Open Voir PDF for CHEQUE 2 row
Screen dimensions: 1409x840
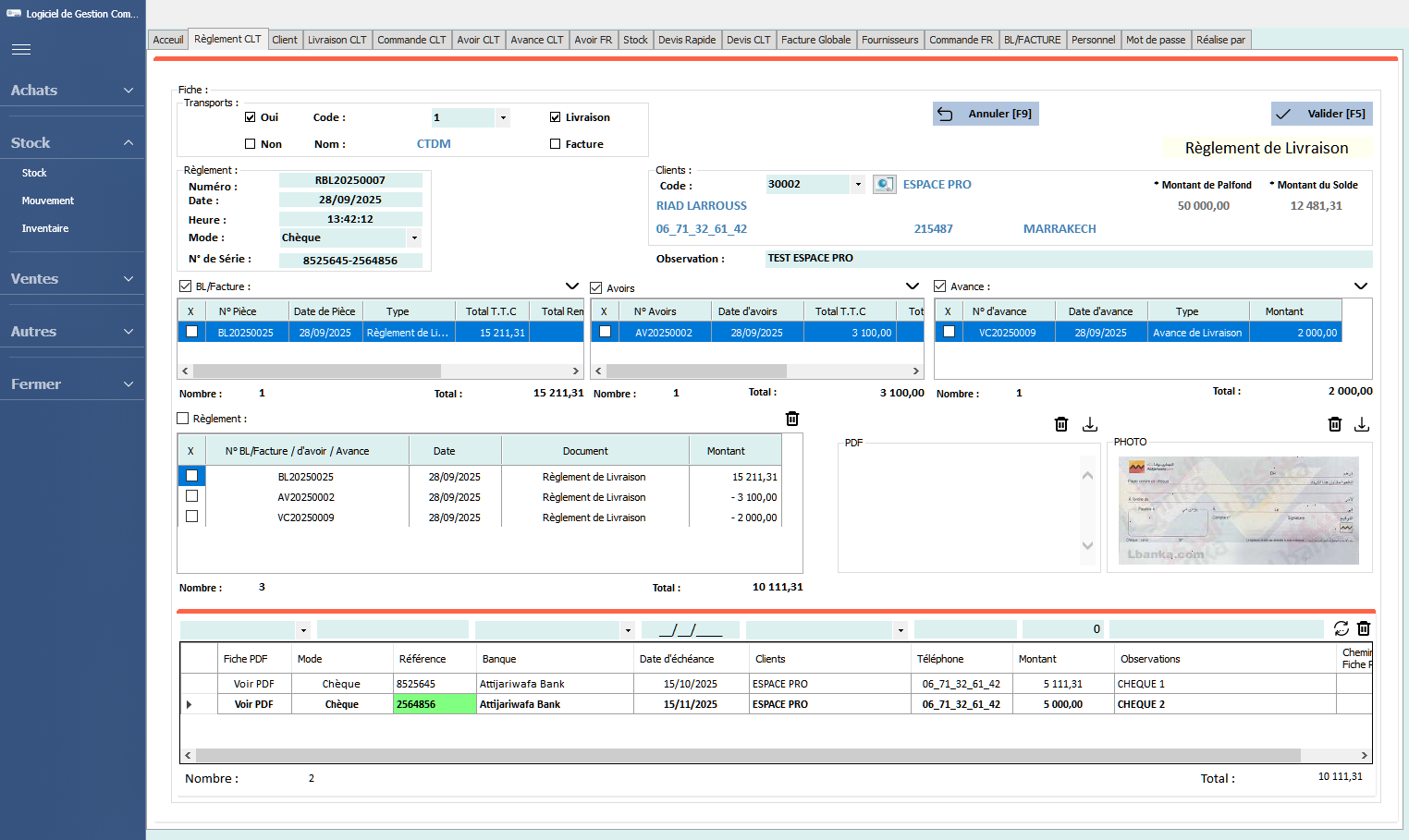pyautogui.click(x=253, y=704)
